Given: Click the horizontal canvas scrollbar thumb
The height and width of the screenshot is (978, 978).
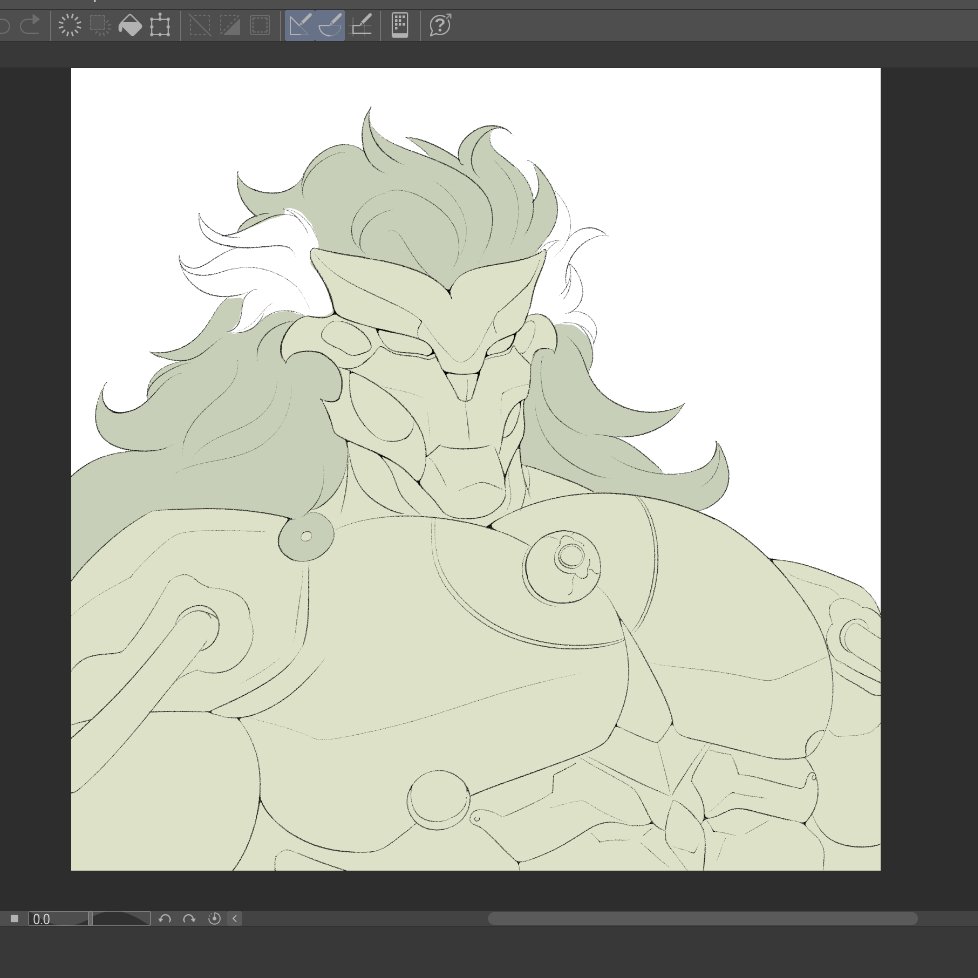Looking at the screenshot, I should [702, 919].
